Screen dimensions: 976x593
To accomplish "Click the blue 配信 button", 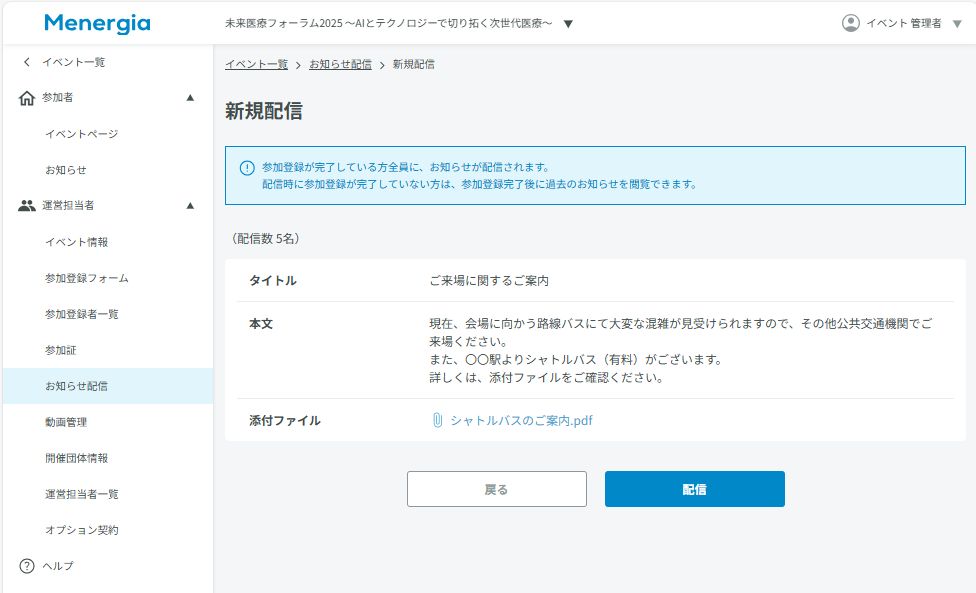I will tap(695, 489).
